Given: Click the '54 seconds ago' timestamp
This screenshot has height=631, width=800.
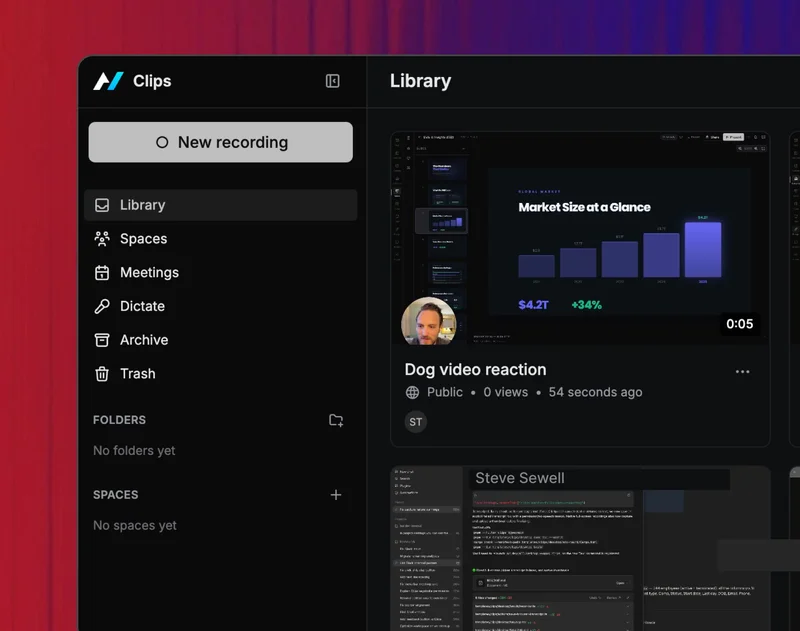Looking at the screenshot, I should coord(595,392).
